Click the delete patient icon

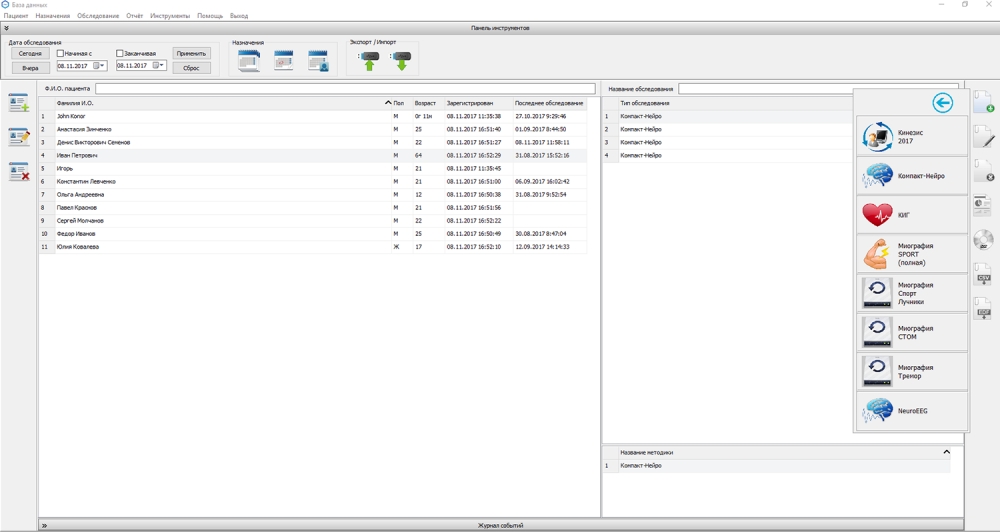pos(18,172)
